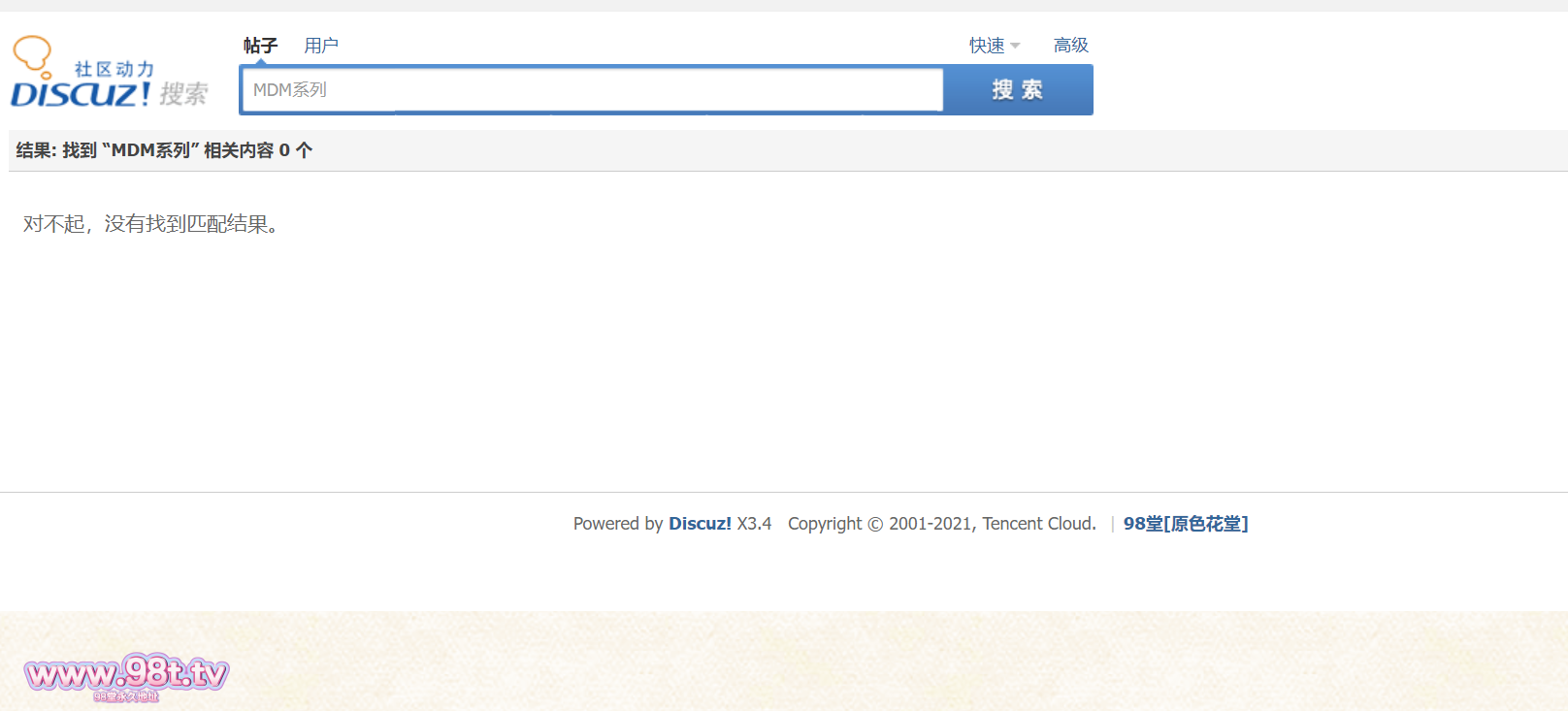Open the 98堂[原色花堂] footer link

point(1186,524)
